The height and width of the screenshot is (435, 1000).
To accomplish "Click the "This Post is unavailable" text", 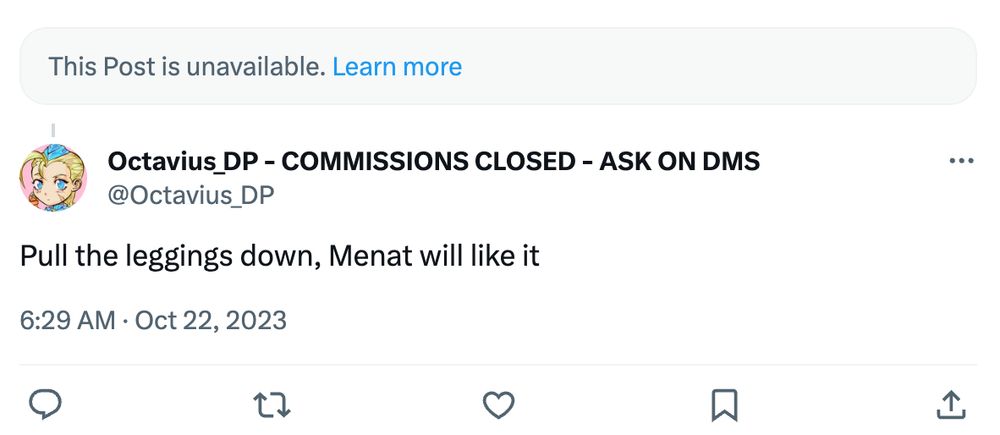I will 187,67.
